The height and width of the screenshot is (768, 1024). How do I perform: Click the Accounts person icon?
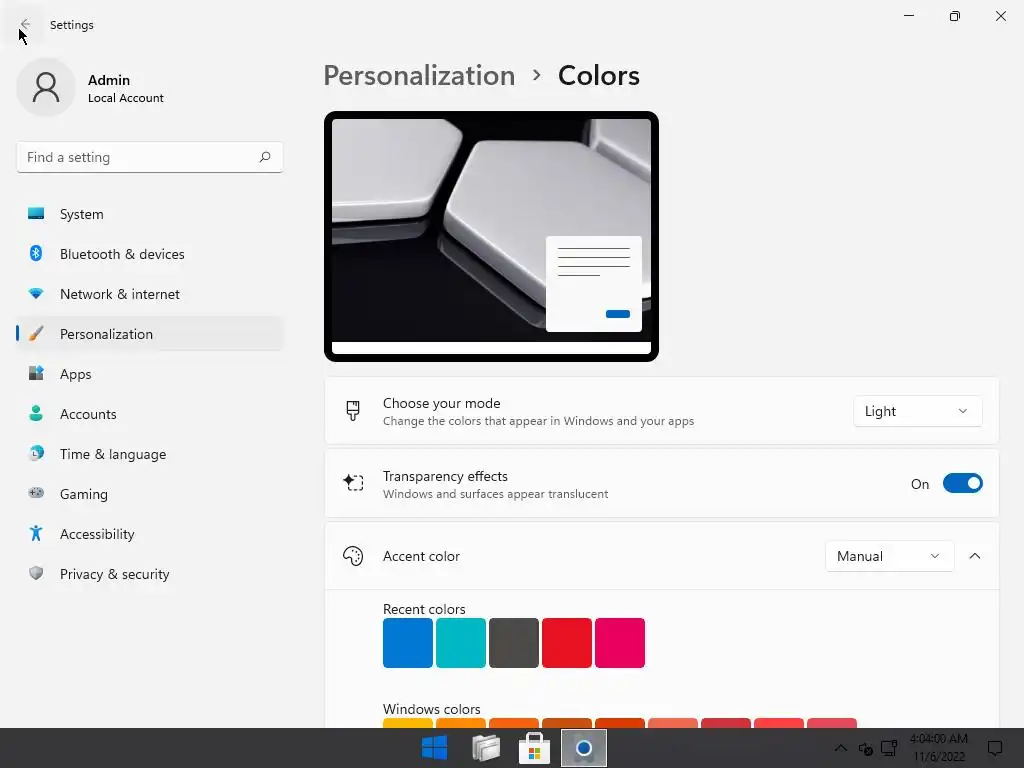(36, 413)
